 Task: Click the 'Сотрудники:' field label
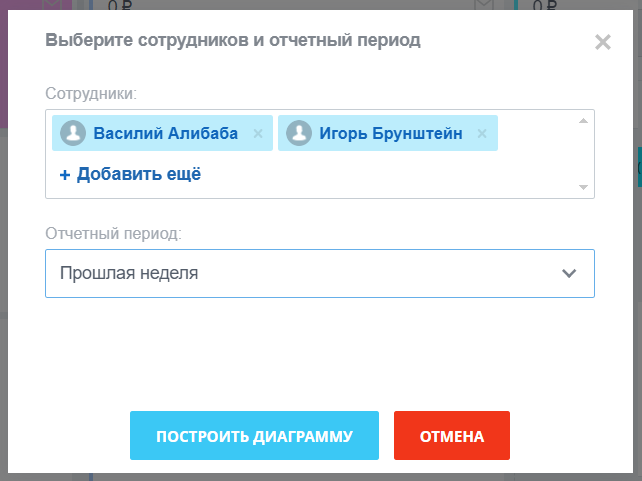point(90,93)
